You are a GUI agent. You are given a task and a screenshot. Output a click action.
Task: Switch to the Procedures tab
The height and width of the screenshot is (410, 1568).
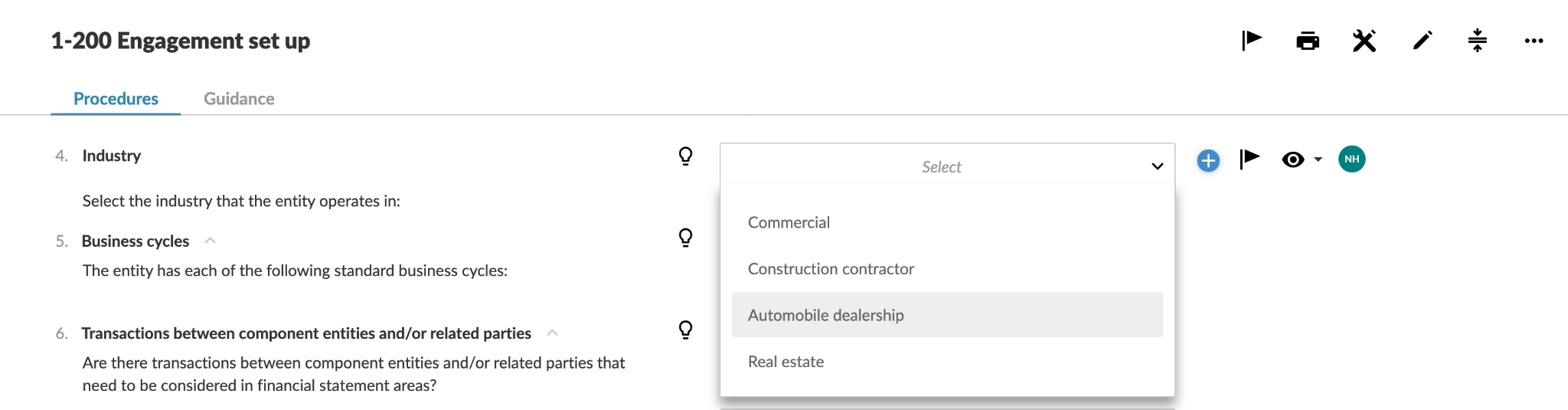coord(116,99)
